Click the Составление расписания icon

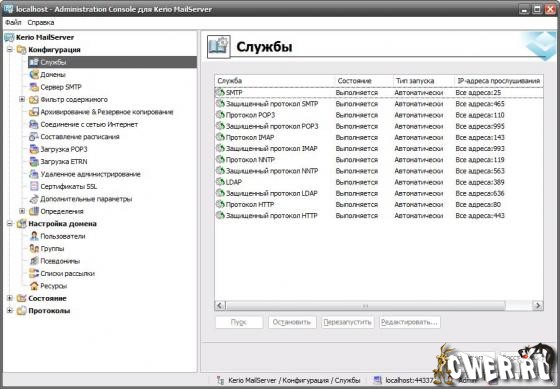pyautogui.click(x=34, y=136)
